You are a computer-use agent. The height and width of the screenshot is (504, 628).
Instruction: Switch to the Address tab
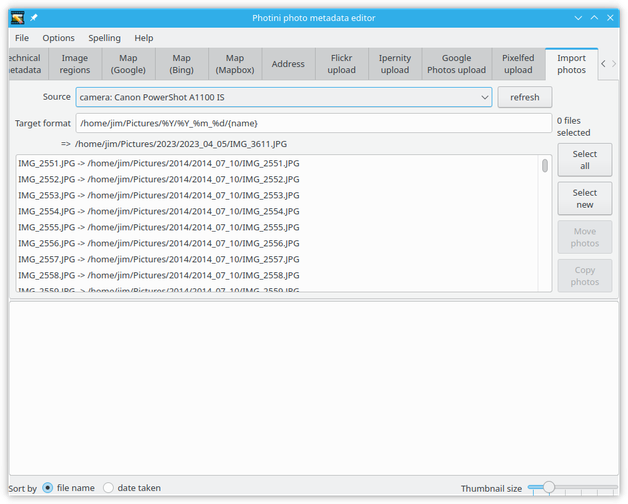pyautogui.click(x=288, y=64)
